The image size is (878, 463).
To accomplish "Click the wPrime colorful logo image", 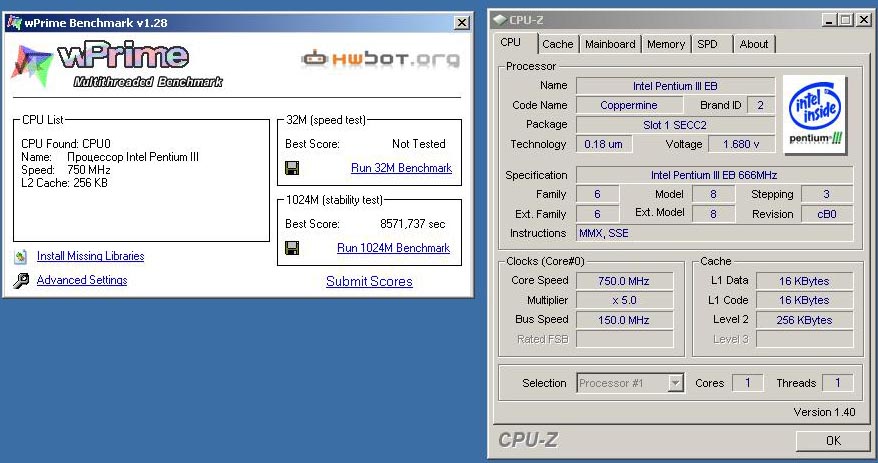I will [x=32, y=64].
